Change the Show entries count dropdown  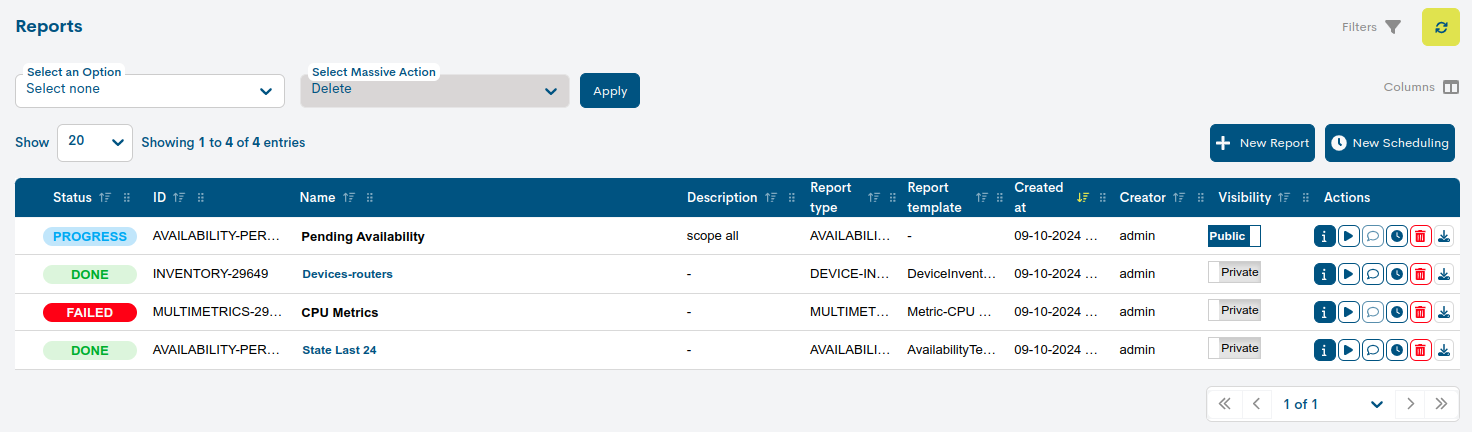point(95,142)
